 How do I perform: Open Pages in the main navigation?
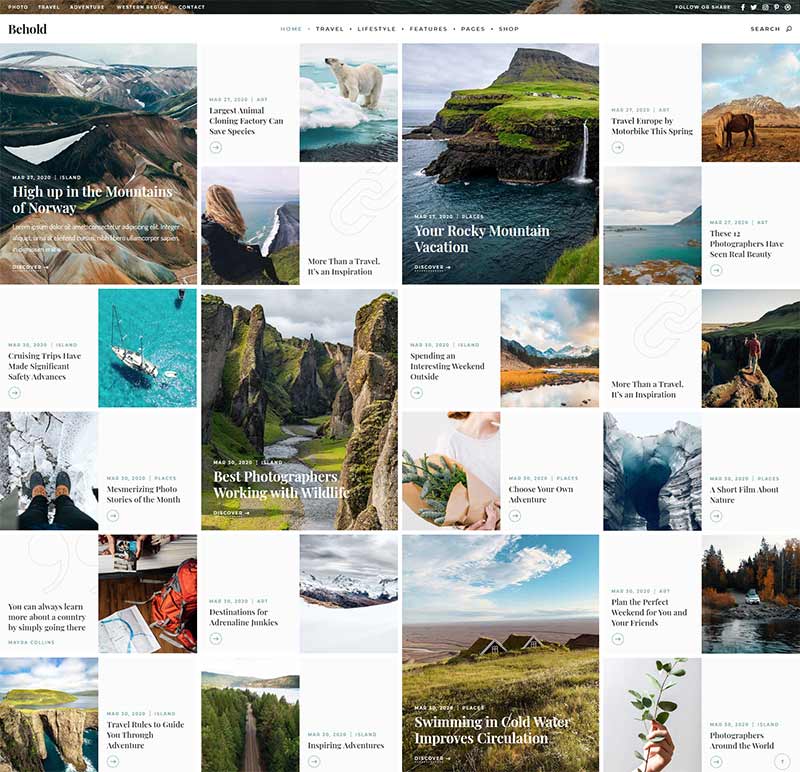pos(473,29)
